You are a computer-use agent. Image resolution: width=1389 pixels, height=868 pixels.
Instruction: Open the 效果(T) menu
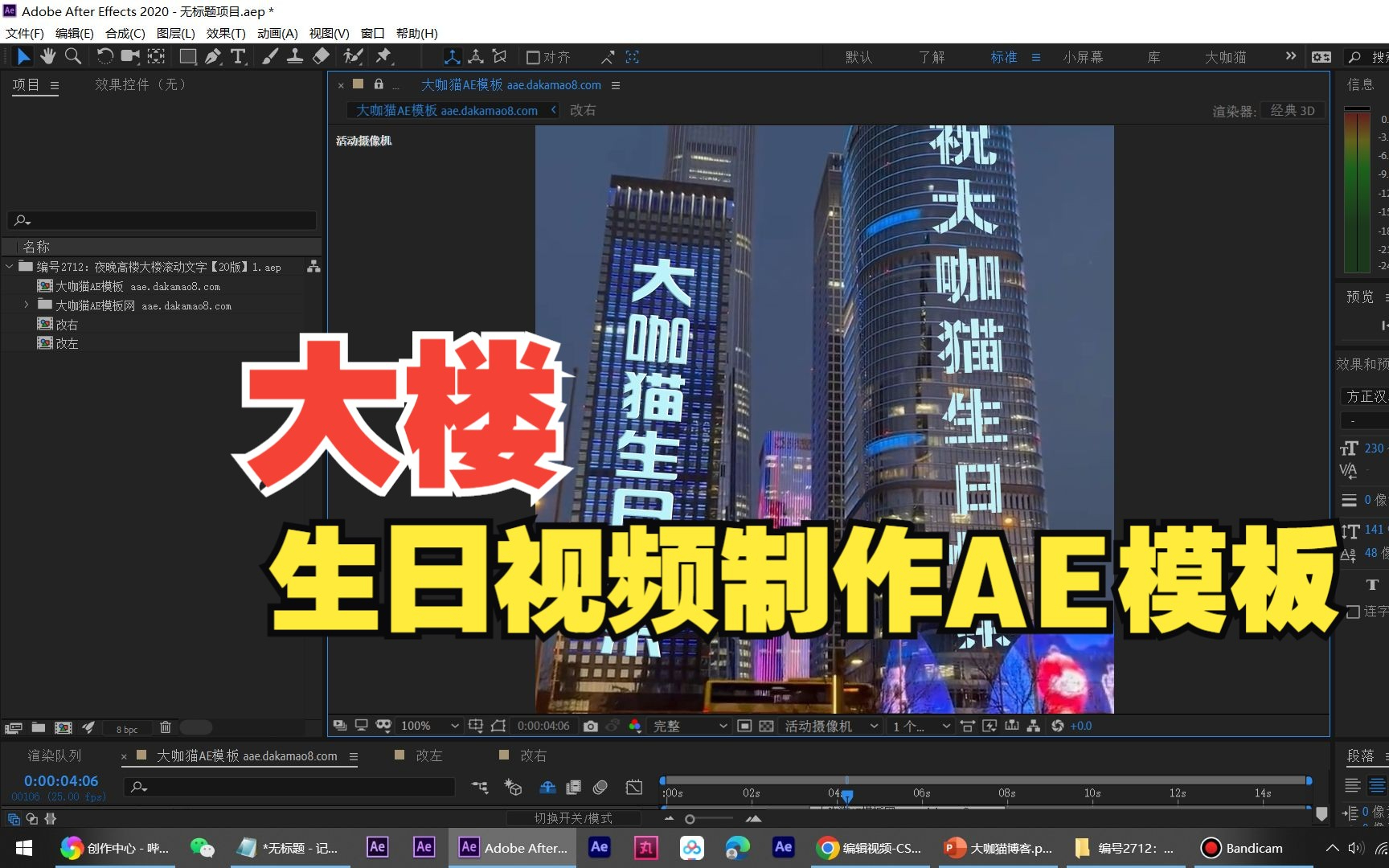click(x=226, y=33)
